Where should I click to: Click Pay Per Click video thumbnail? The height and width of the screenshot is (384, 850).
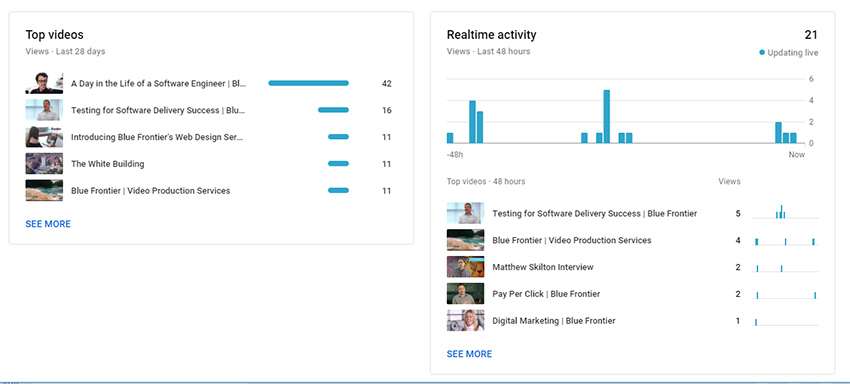point(465,293)
